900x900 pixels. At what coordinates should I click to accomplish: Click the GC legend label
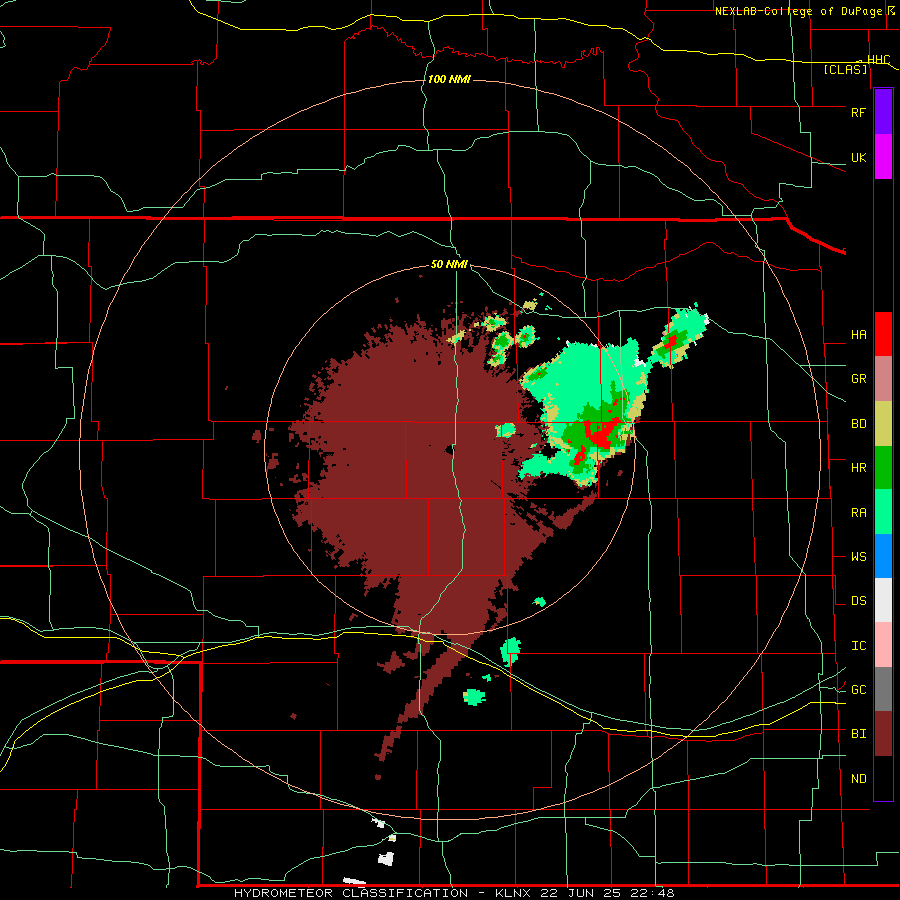(858, 690)
